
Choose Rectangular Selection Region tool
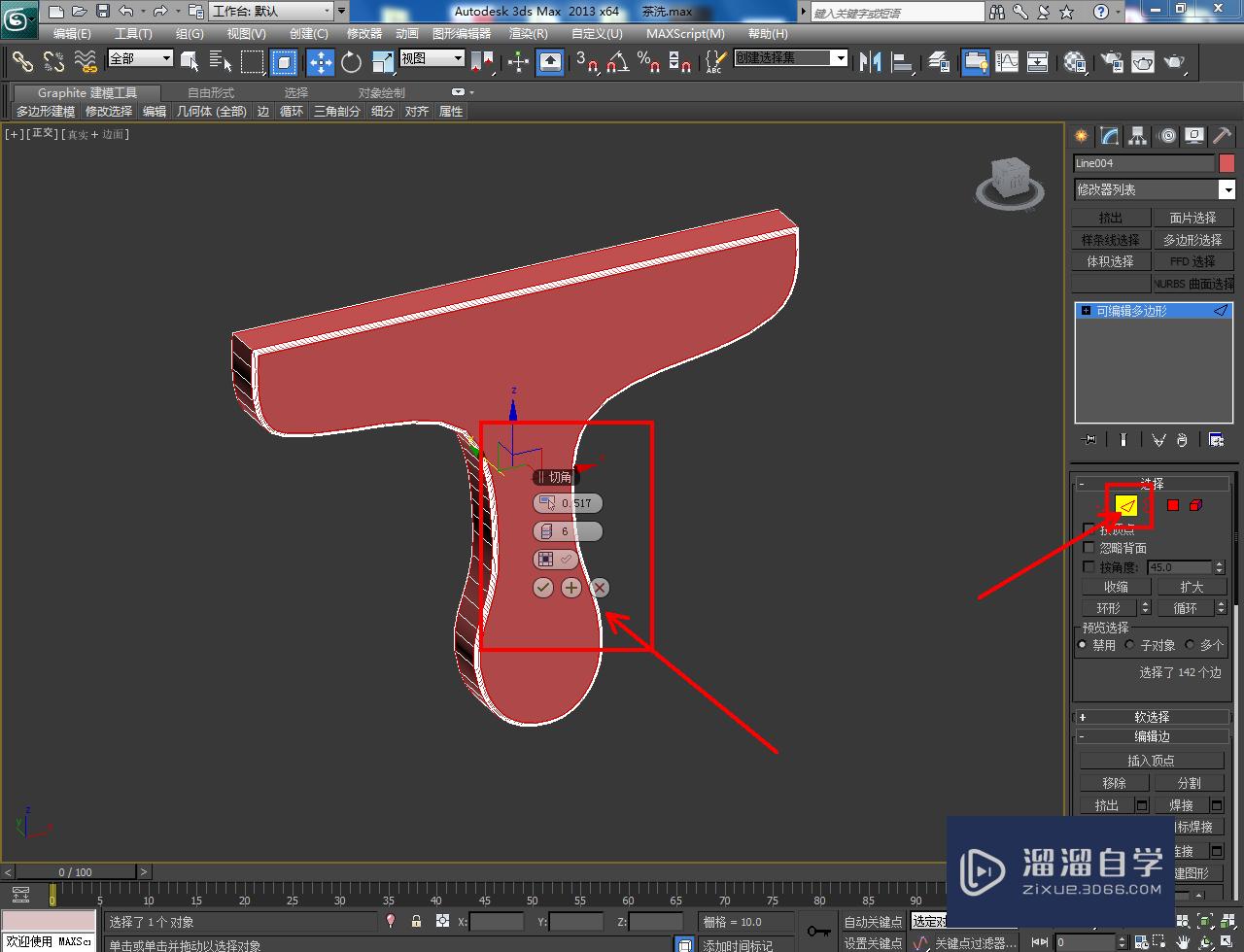253,62
